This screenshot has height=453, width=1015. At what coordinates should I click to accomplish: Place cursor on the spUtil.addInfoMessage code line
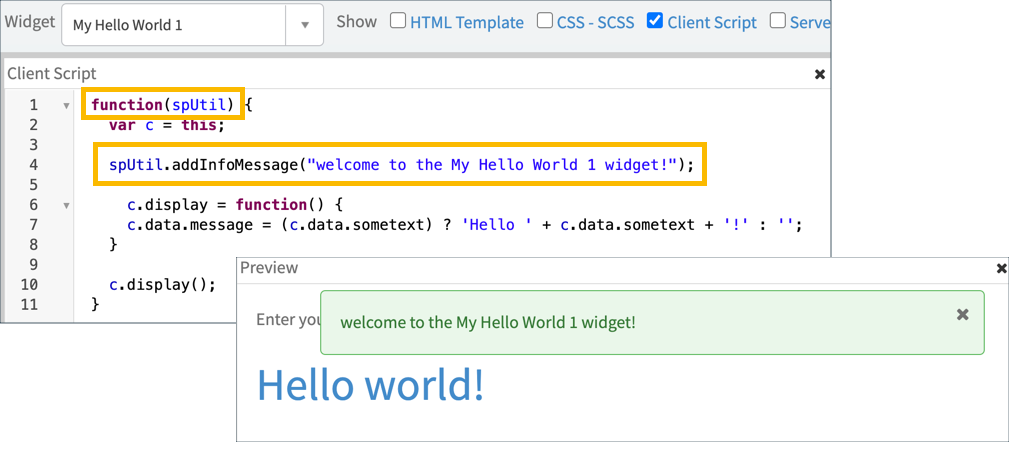[400, 164]
